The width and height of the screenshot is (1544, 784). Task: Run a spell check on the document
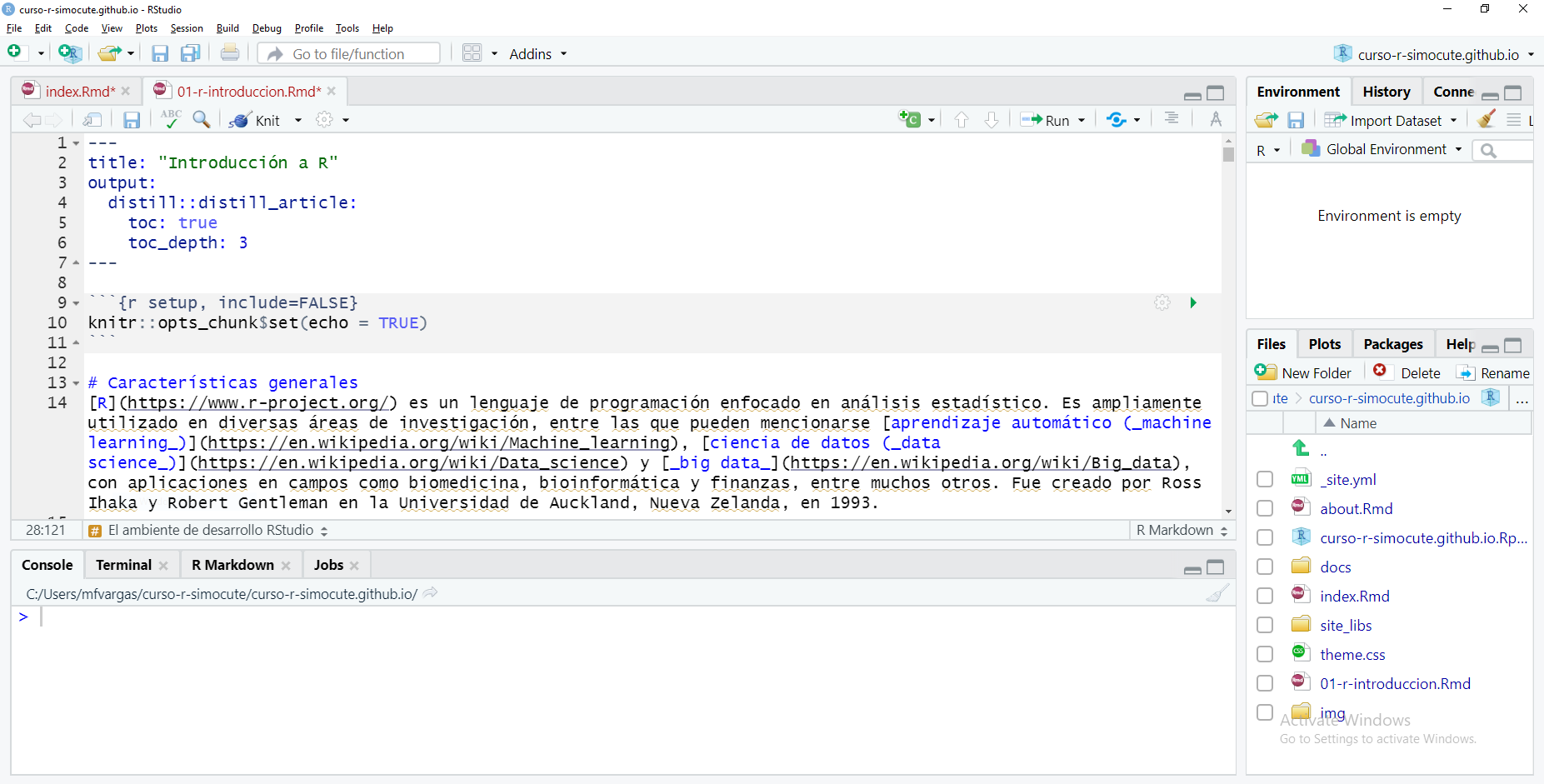(171, 119)
